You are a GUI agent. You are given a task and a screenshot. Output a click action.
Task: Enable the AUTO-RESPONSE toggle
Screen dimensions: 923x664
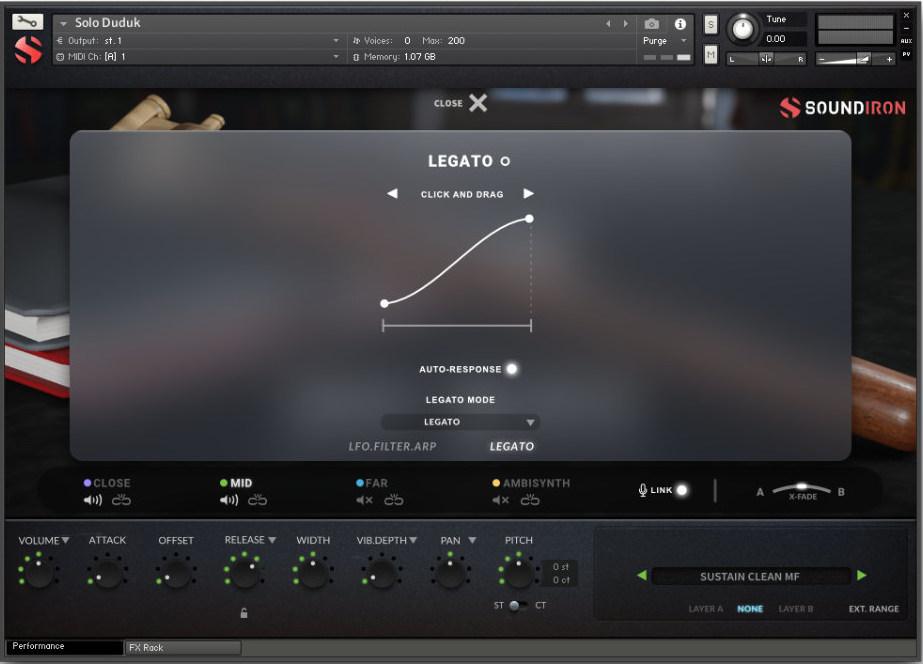512,369
